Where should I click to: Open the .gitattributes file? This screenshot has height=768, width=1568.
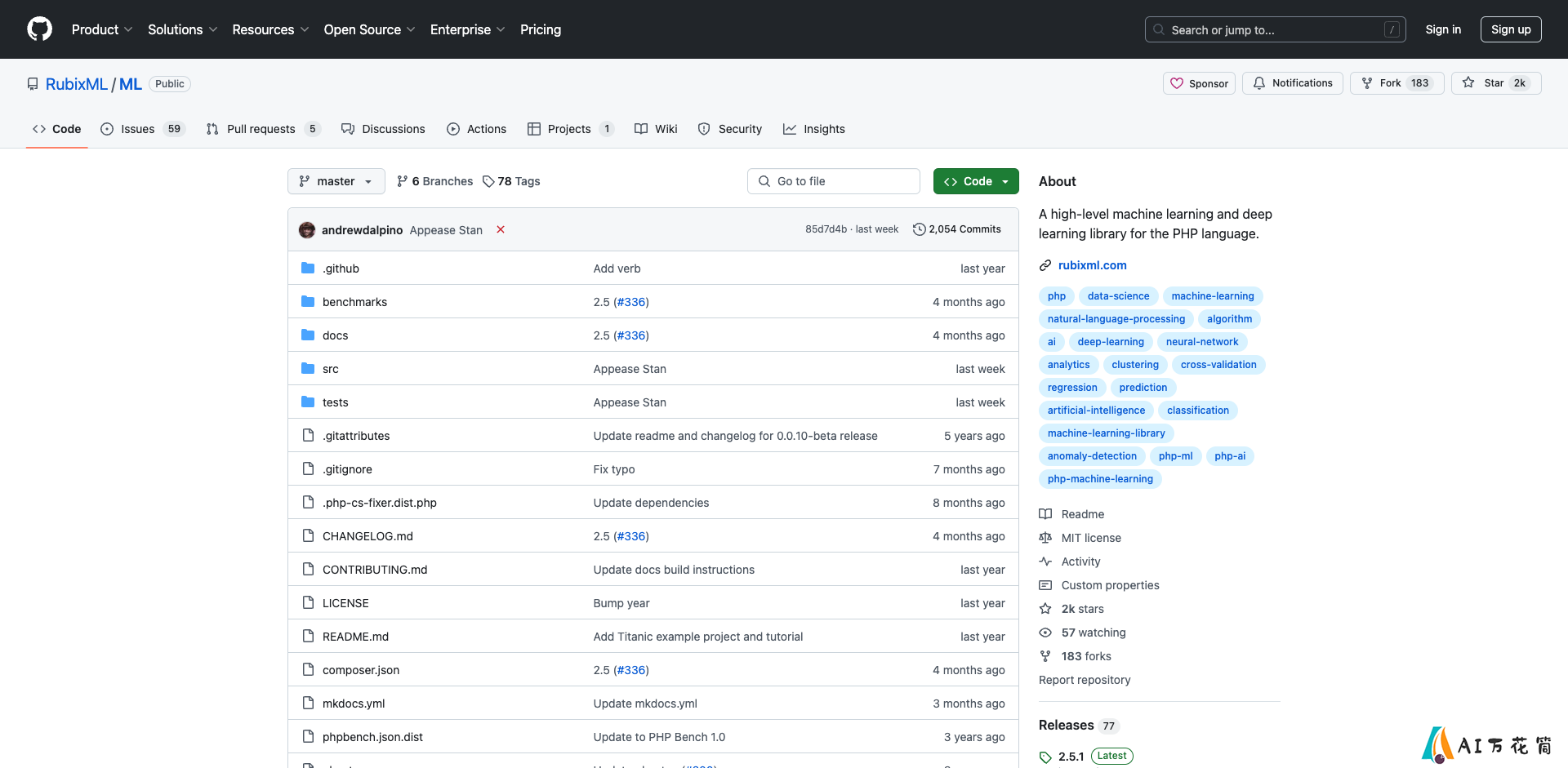click(356, 436)
